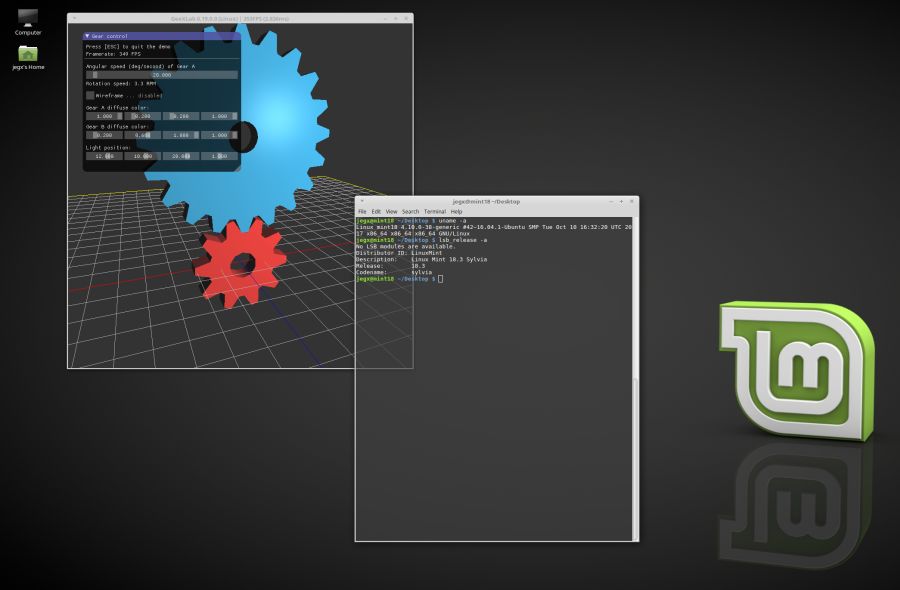This screenshot has height=590, width=900.
Task: Click the "uname -a" command line in the terminal
Action: click(x=411, y=220)
